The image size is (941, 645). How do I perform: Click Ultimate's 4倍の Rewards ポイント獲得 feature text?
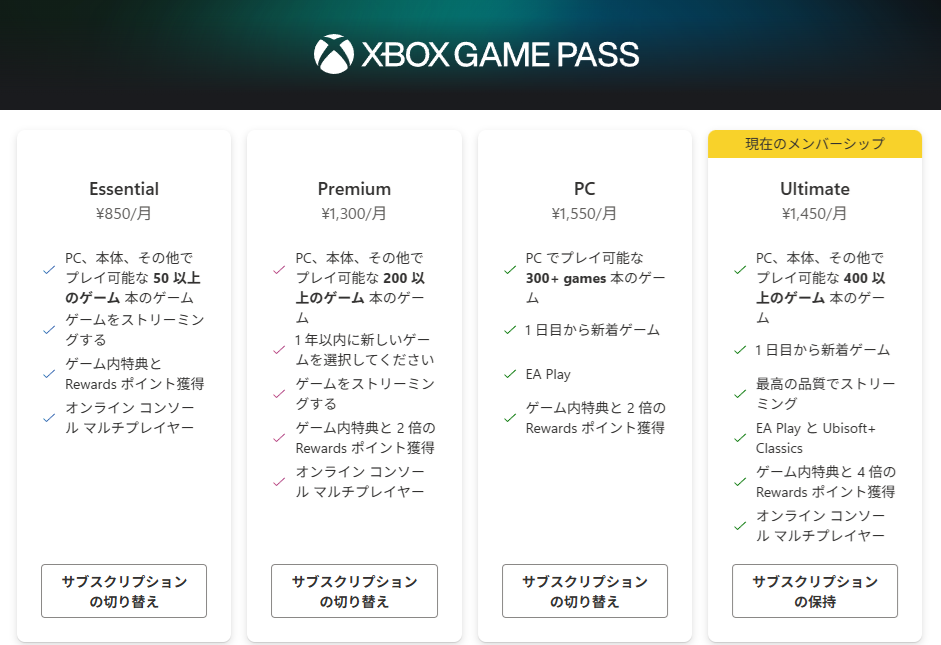(x=825, y=482)
